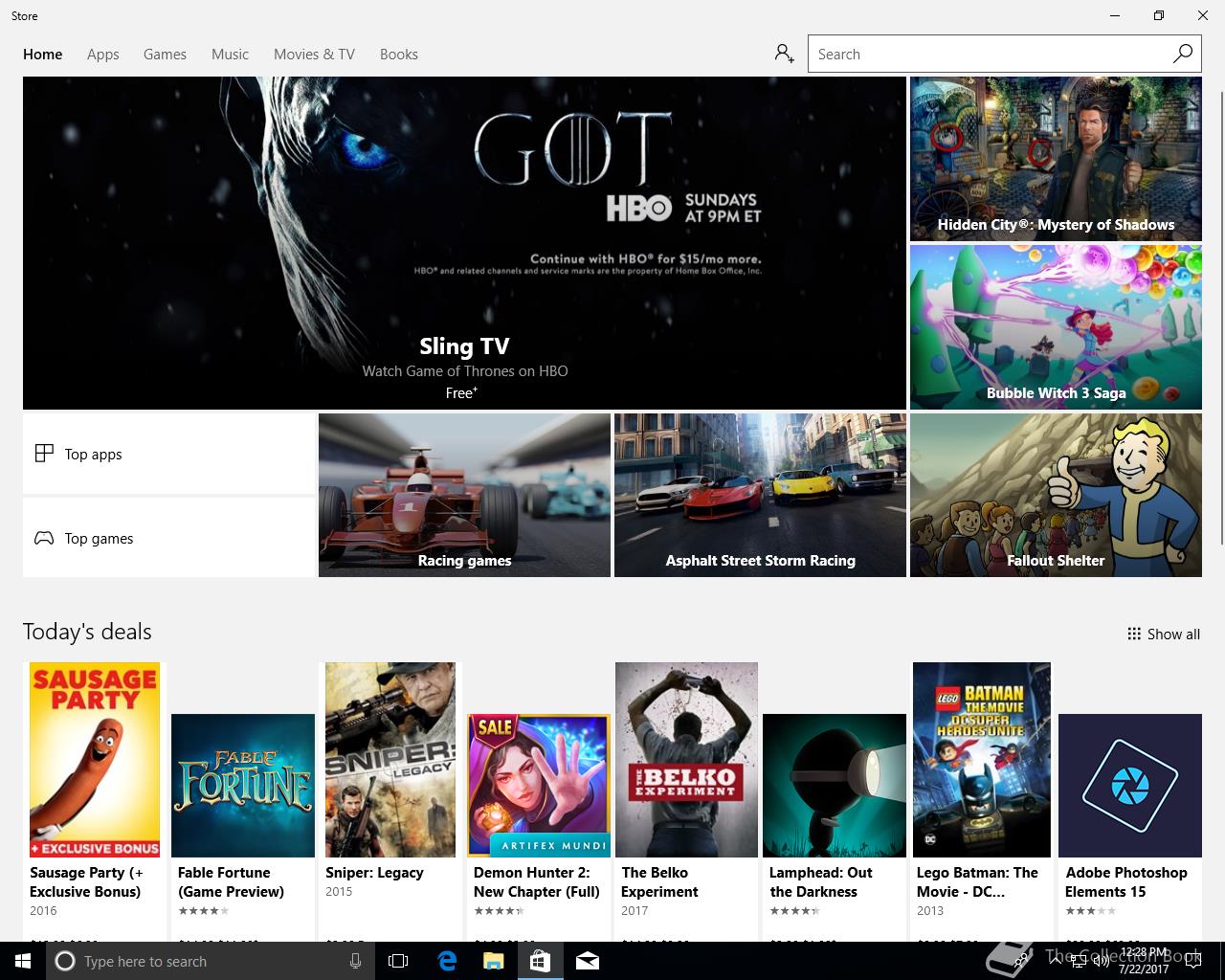
Task: Click Adobe Photoshop Elements 15 title
Action: point(1125,881)
